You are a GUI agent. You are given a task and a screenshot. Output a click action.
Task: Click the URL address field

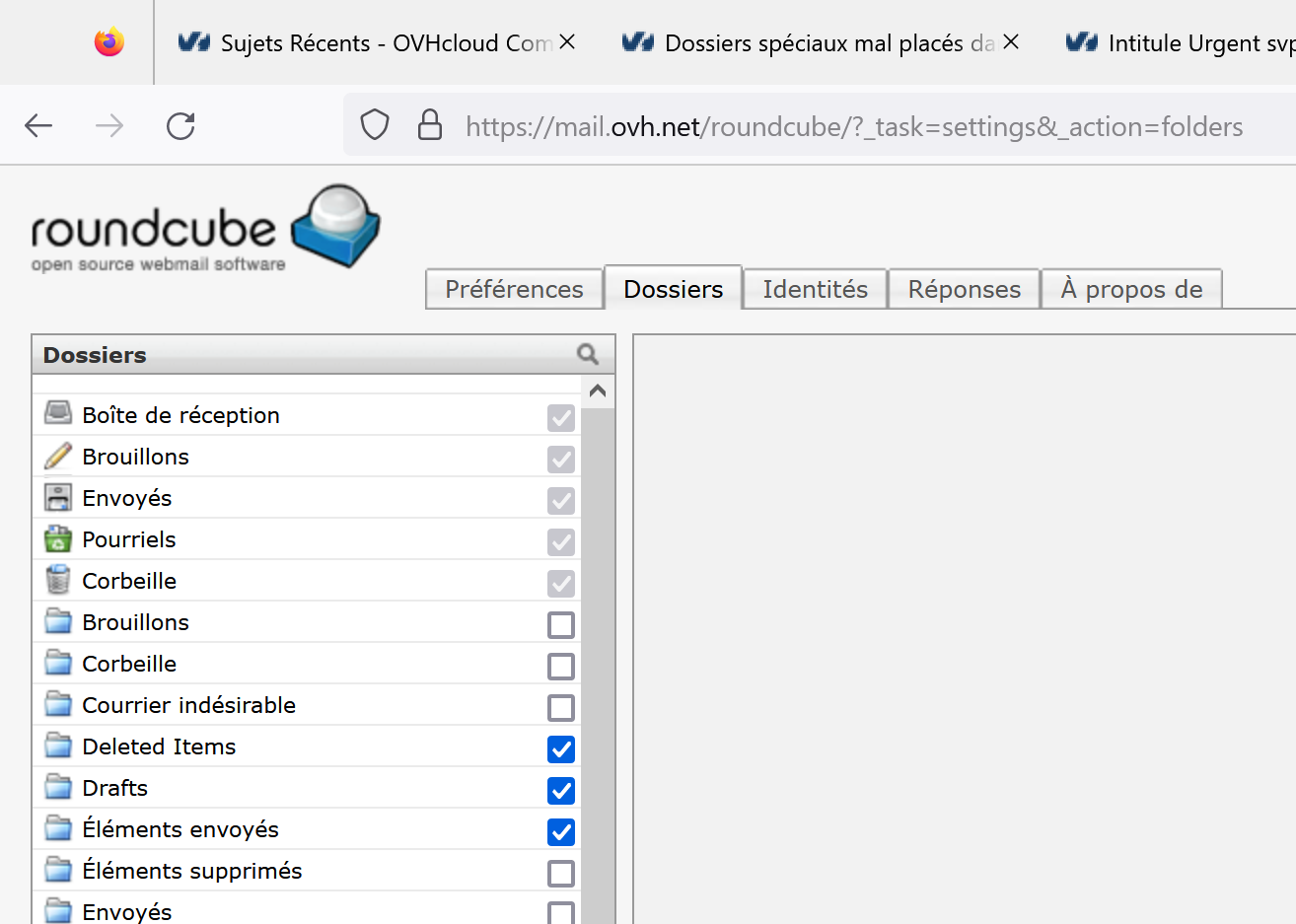click(853, 126)
